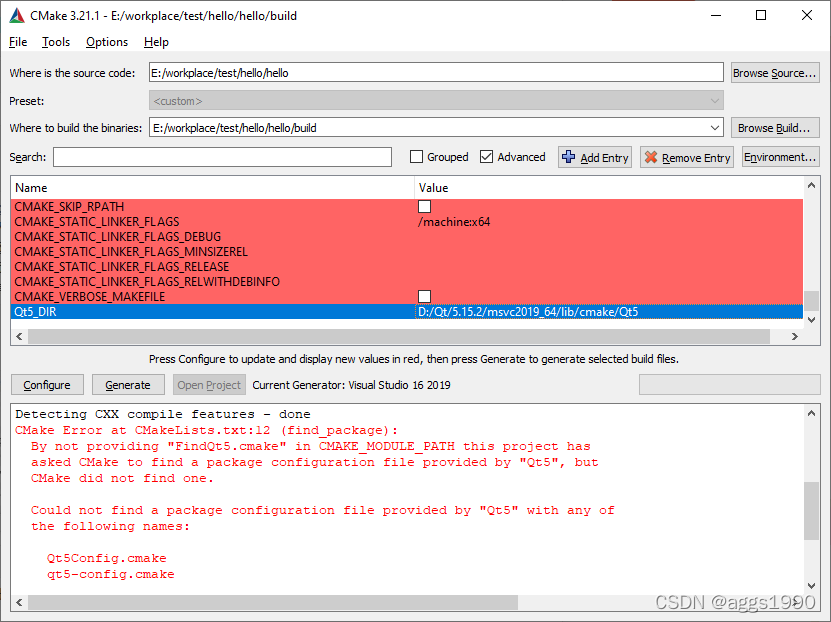The width and height of the screenshot is (831, 622).
Task: Toggle the Grouped checkbox
Action: pyautogui.click(x=417, y=157)
